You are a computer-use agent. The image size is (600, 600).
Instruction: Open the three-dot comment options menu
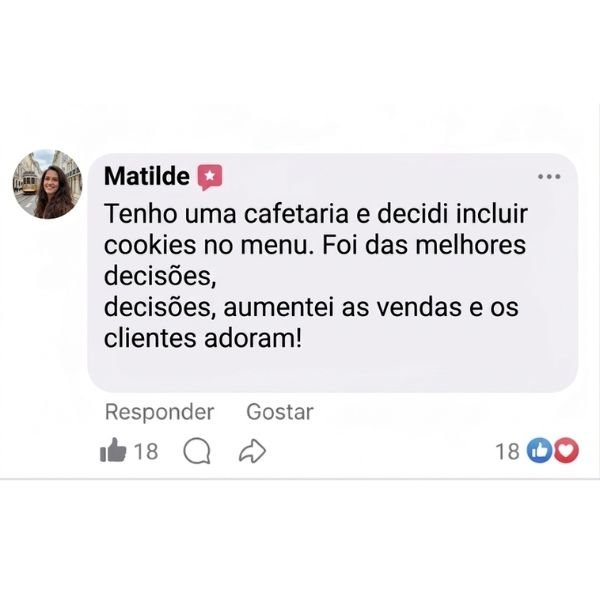pyautogui.click(x=549, y=176)
